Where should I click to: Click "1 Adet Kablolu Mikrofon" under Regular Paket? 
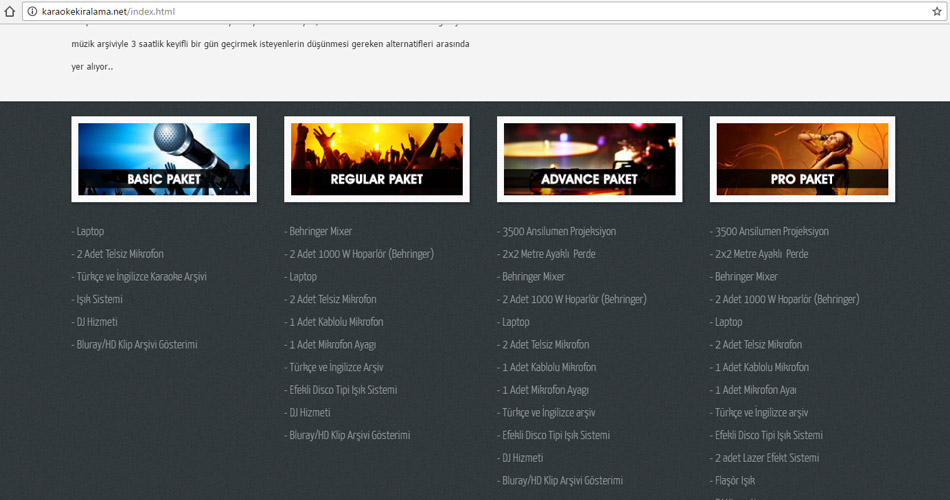click(334, 322)
